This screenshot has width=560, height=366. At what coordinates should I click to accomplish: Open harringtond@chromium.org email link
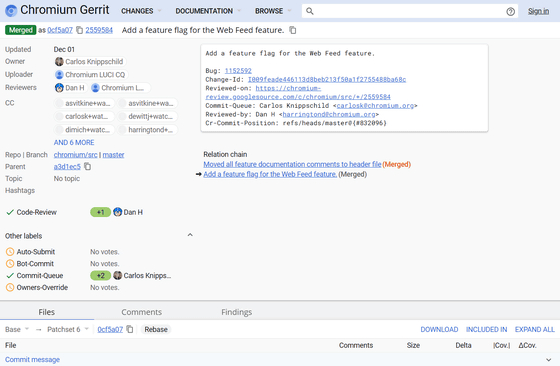tap(329, 114)
